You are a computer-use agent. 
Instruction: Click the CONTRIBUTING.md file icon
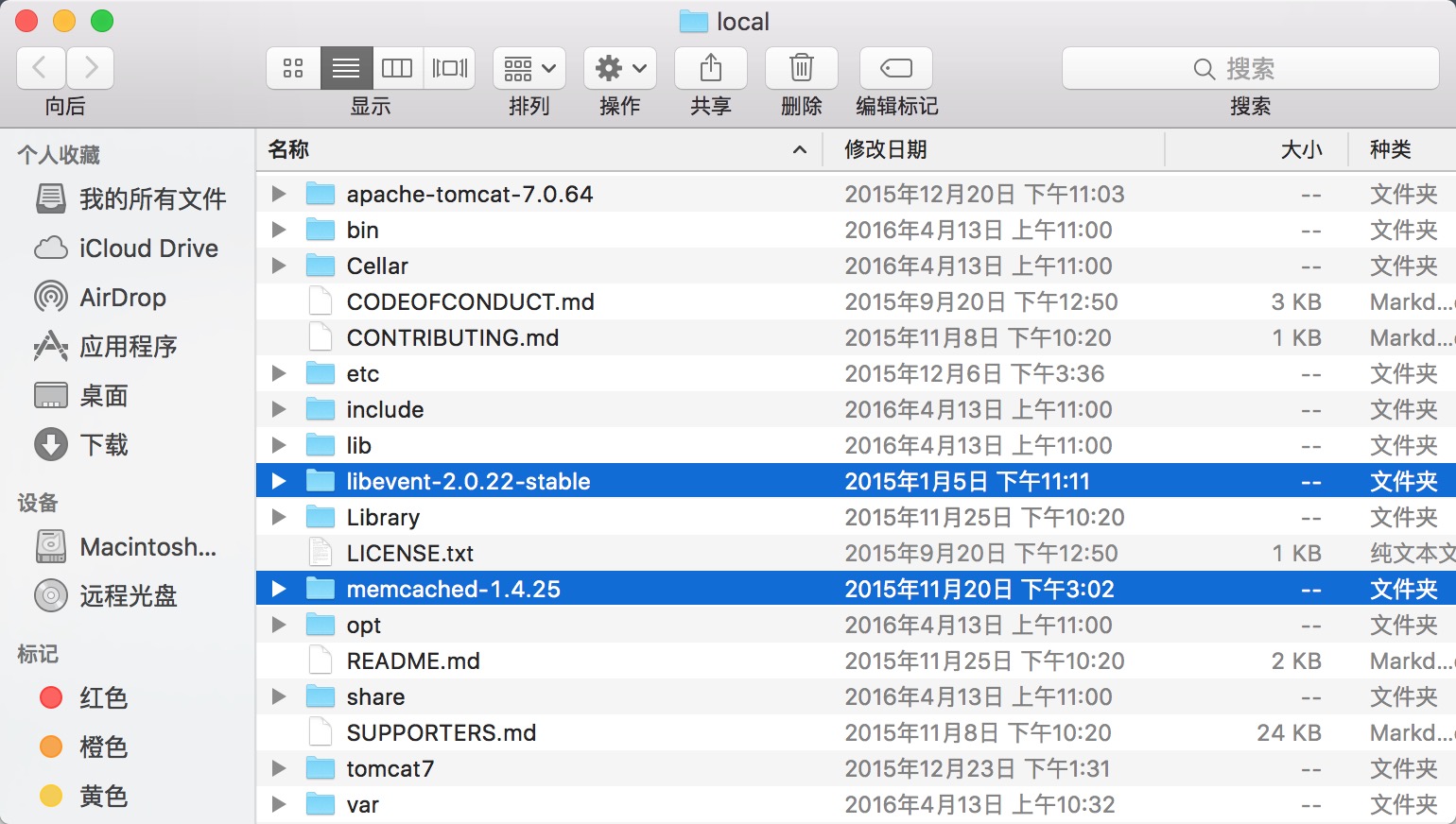point(321,337)
